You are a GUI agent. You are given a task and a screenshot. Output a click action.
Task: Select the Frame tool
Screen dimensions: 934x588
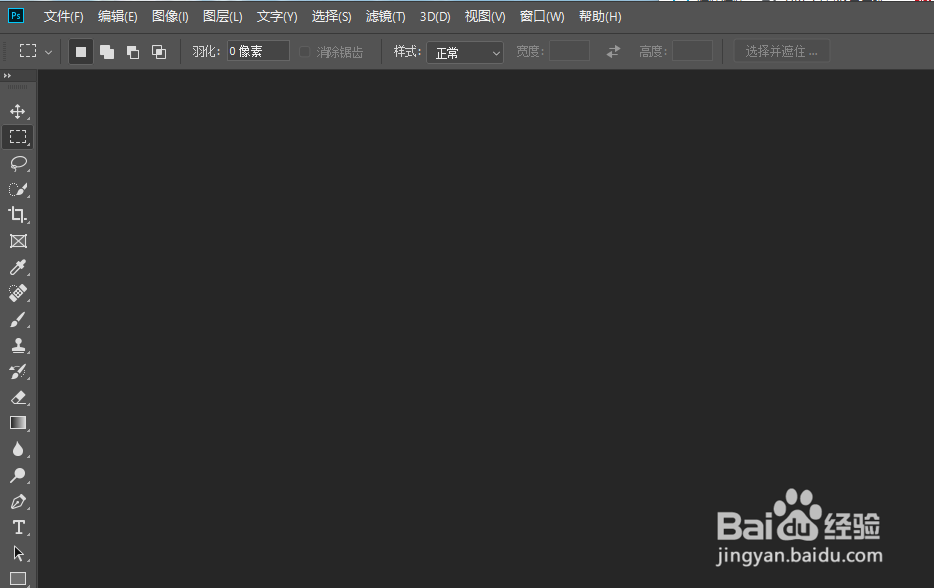click(18, 241)
